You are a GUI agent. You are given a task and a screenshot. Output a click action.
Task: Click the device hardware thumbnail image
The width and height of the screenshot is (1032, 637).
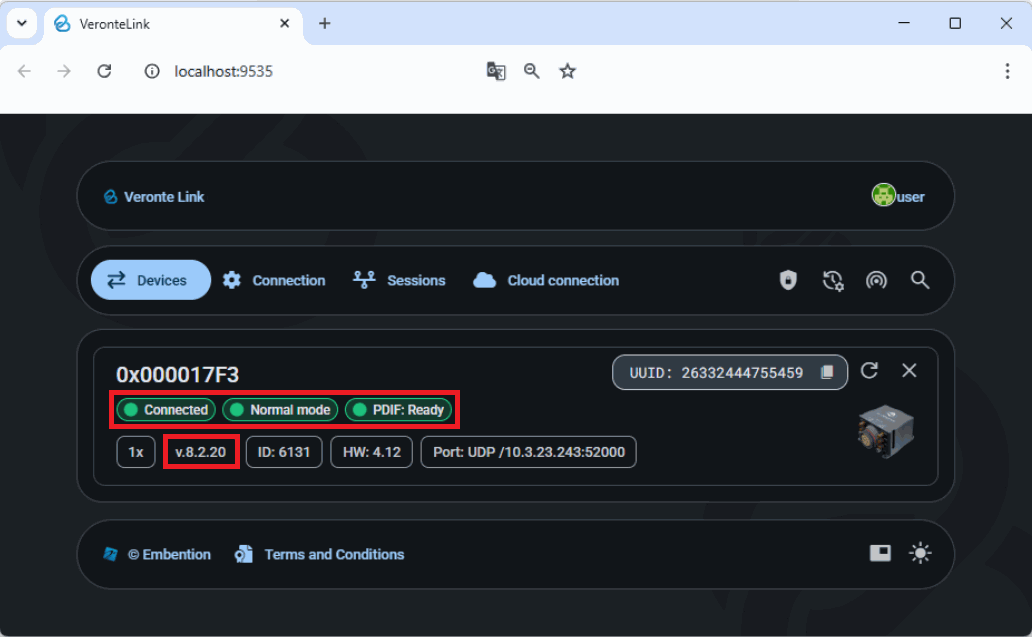[885, 429]
